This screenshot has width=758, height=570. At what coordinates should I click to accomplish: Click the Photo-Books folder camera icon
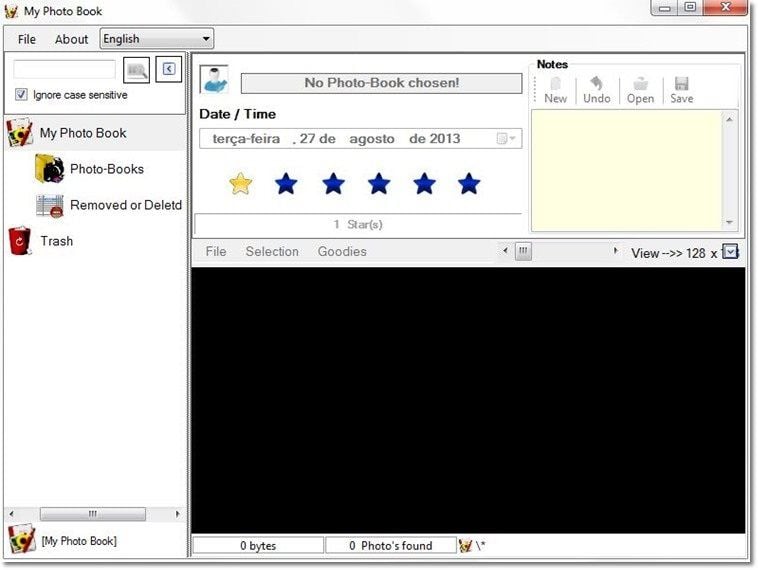49,169
